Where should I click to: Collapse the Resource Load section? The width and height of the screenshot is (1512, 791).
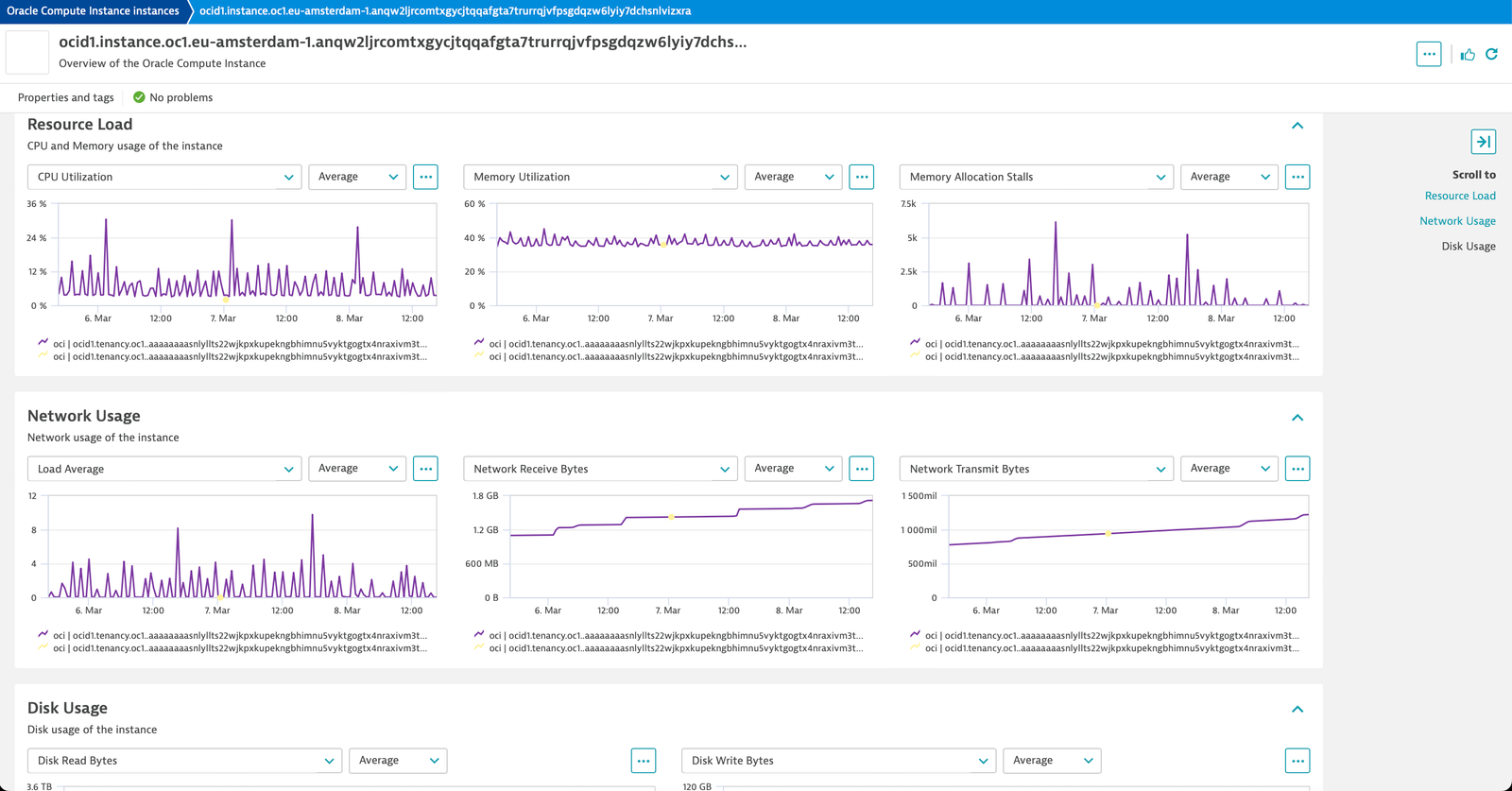[x=1297, y=126]
